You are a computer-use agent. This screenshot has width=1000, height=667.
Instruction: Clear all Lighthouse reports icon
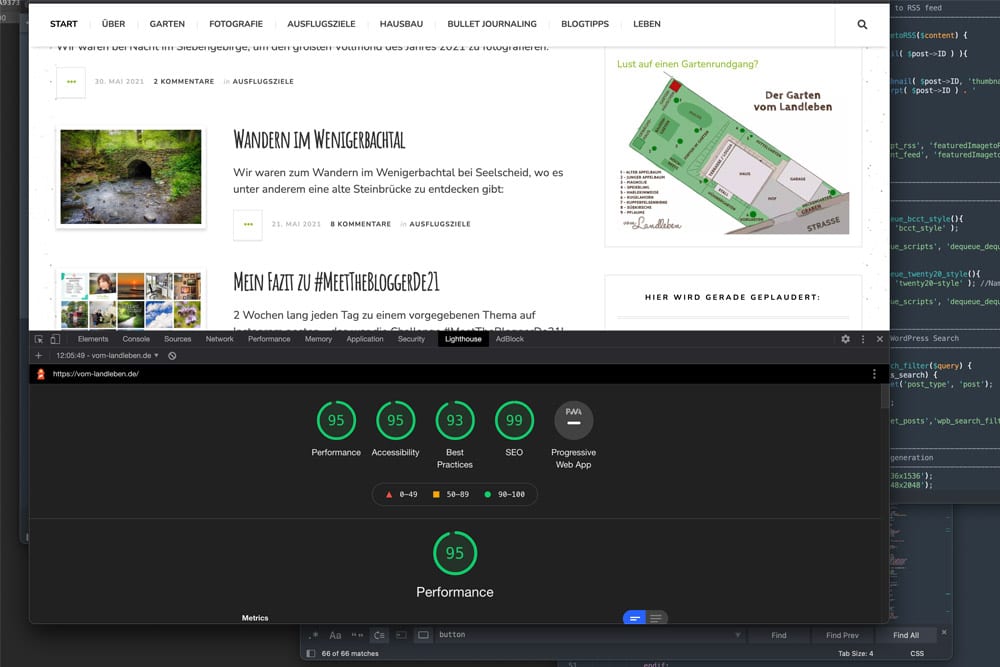click(172, 355)
